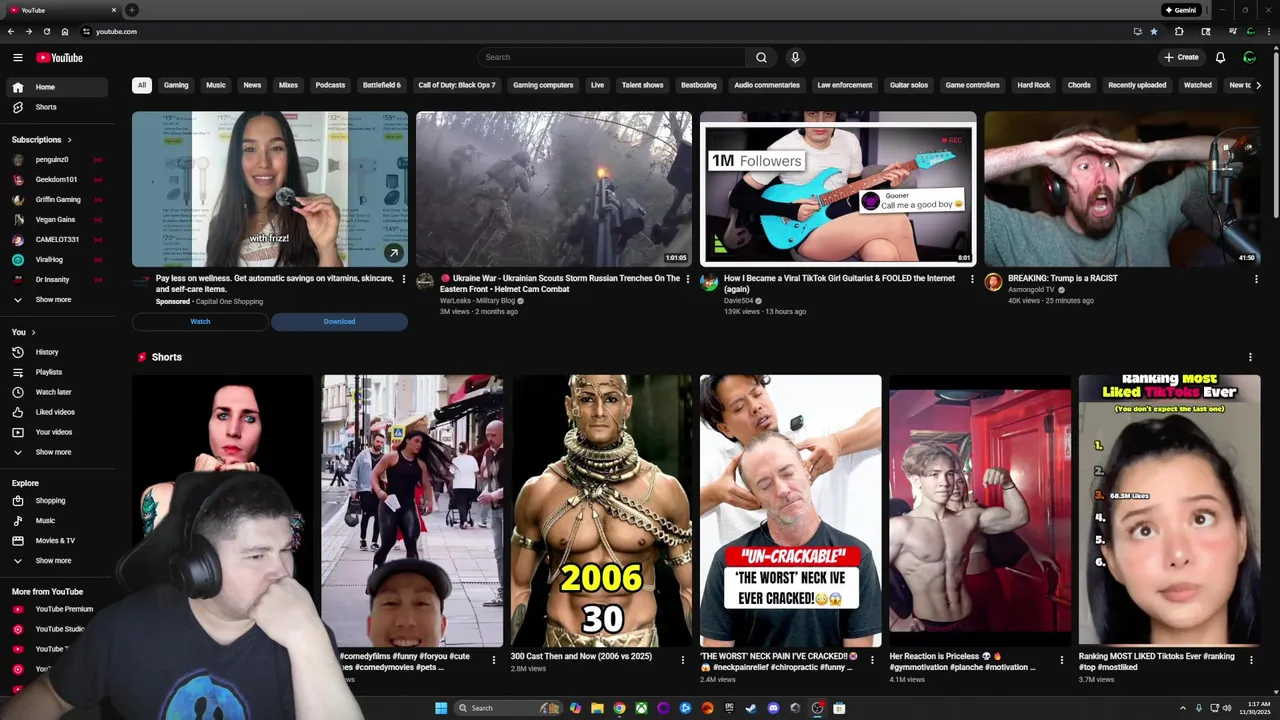
Task: Open the browser extensions puzzle icon
Action: pyautogui.click(x=1179, y=31)
